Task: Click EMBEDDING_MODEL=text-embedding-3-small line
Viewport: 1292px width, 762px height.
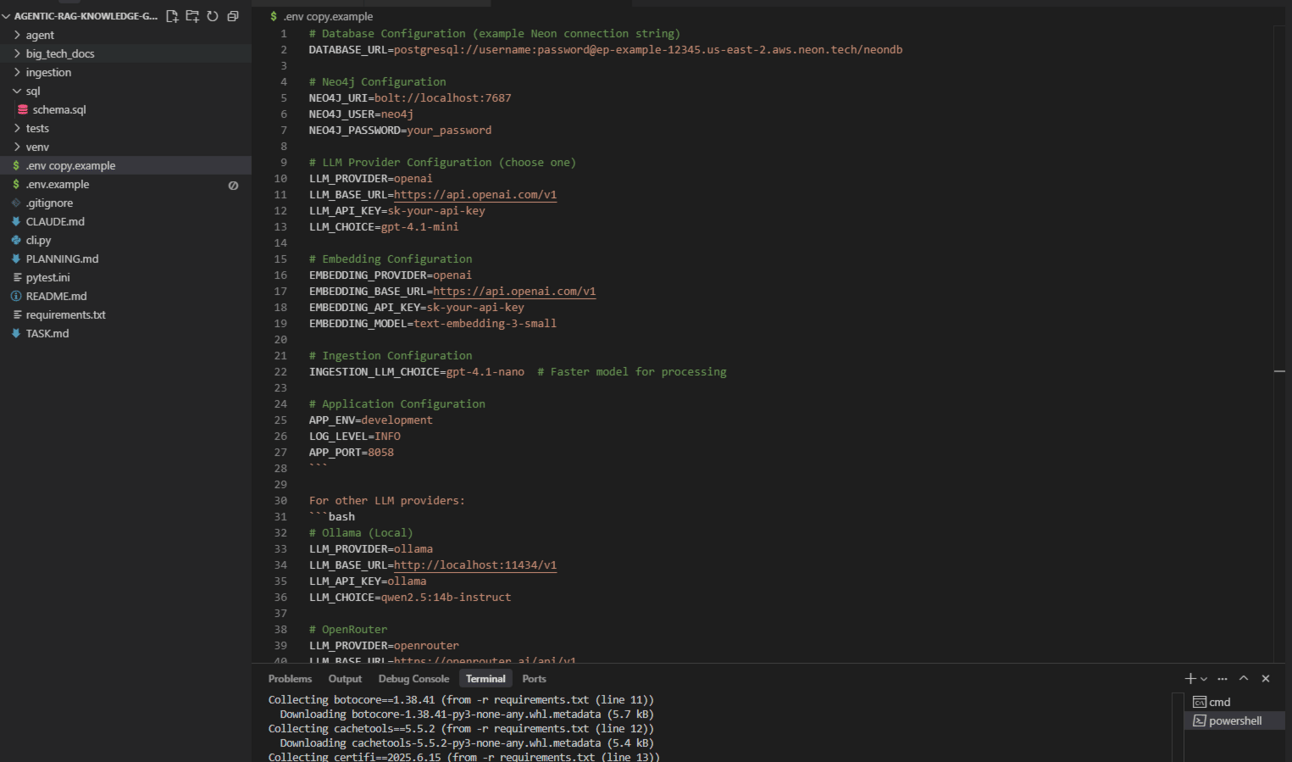Action: click(433, 324)
